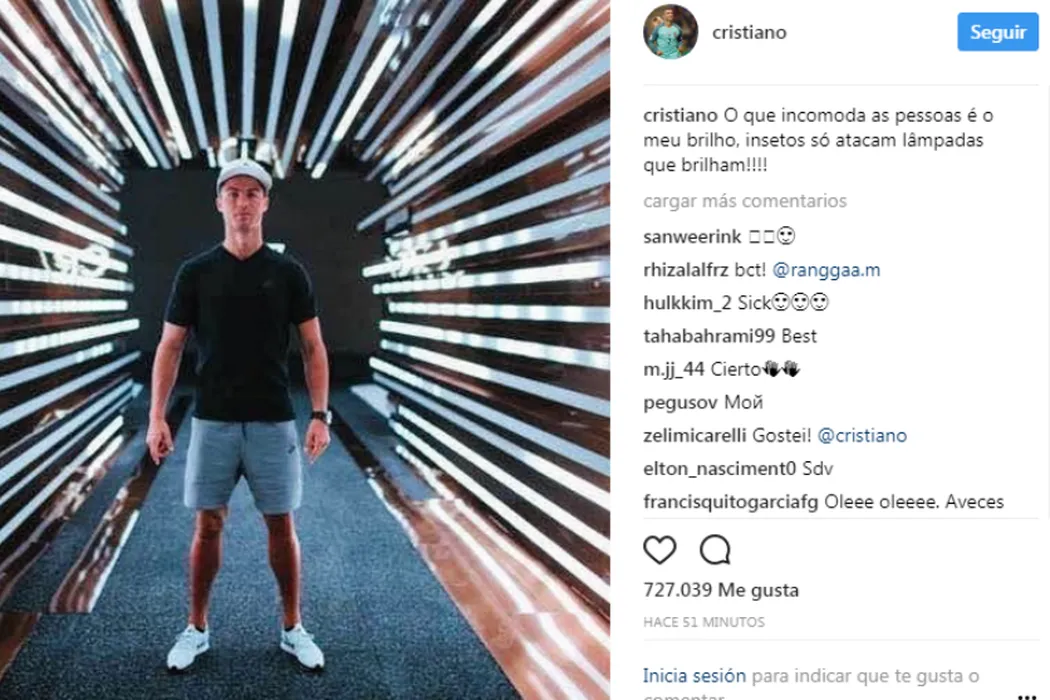Open cristiano username in post header
The height and width of the screenshot is (700, 1050).
[x=749, y=32]
